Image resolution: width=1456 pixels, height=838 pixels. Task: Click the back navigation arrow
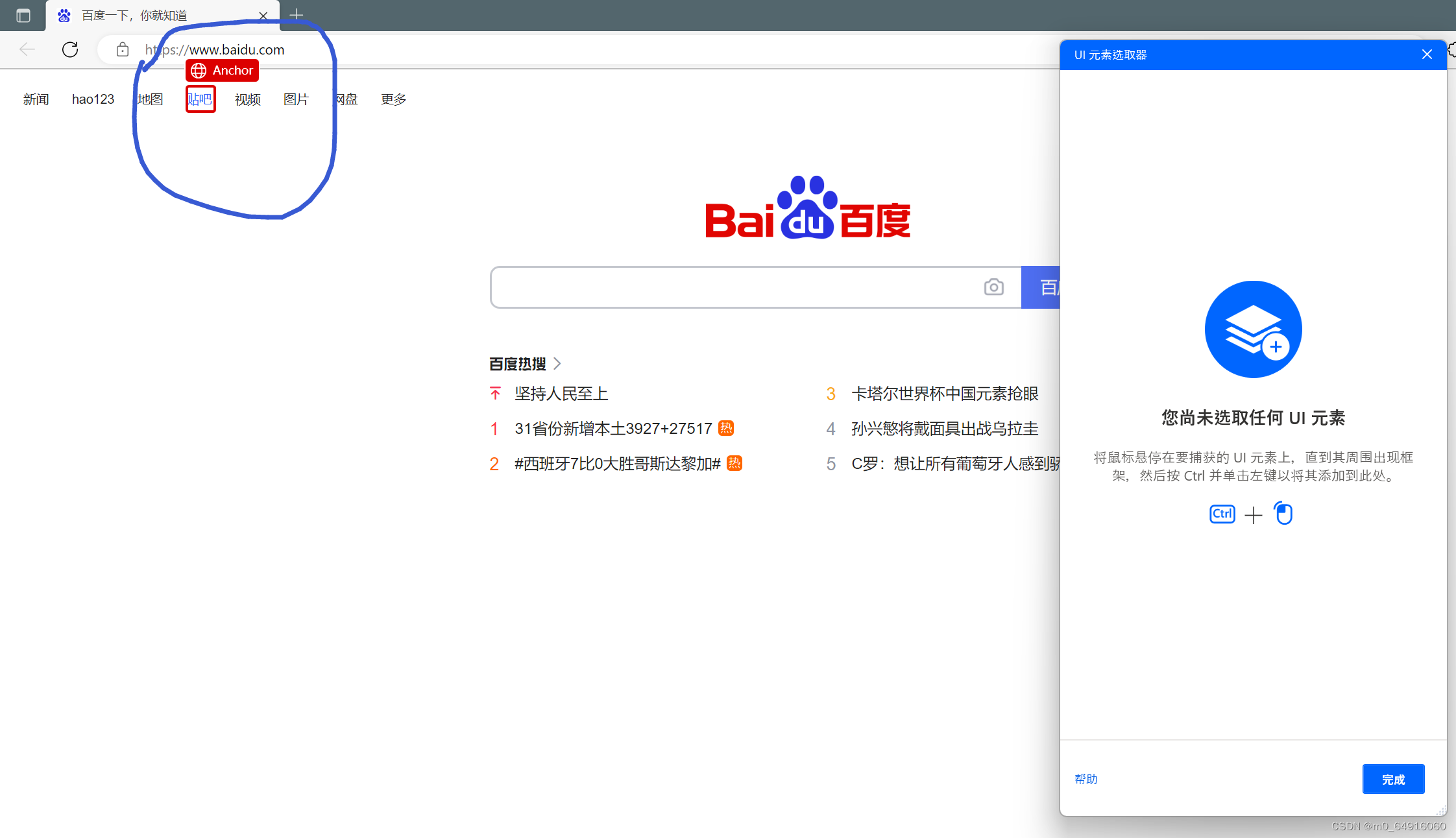(x=26, y=49)
